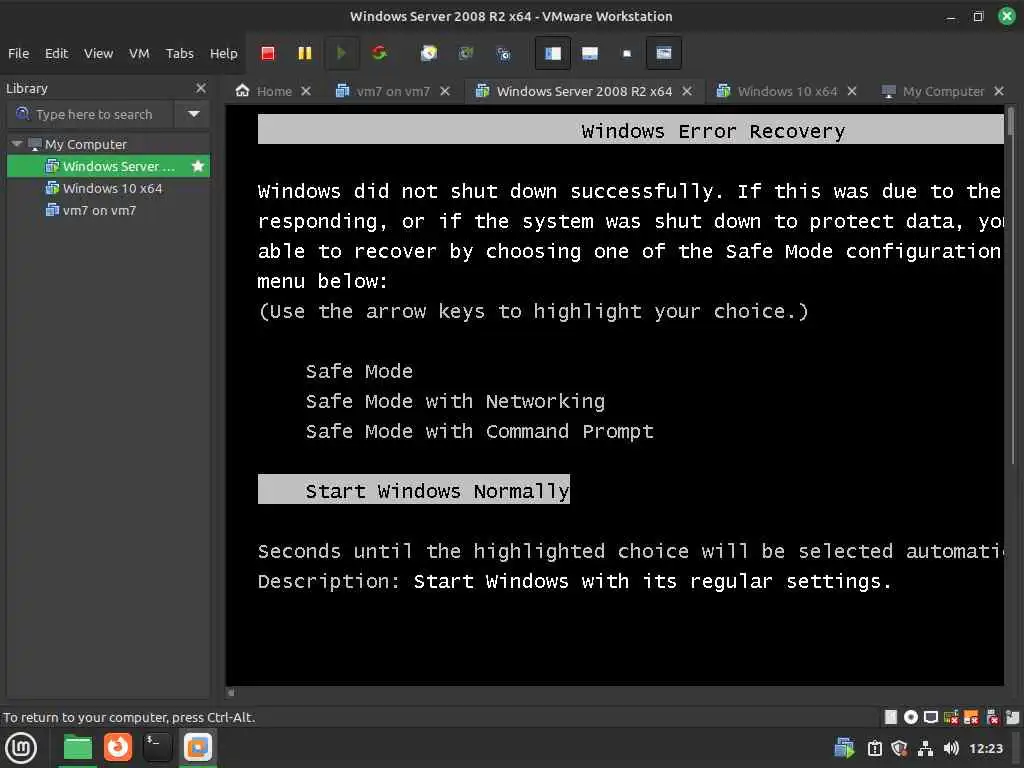Image resolution: width=1024 pixels, height=768 pixels.
Task: Take a snapshot of this virtual machine
Action: (428, 53)
